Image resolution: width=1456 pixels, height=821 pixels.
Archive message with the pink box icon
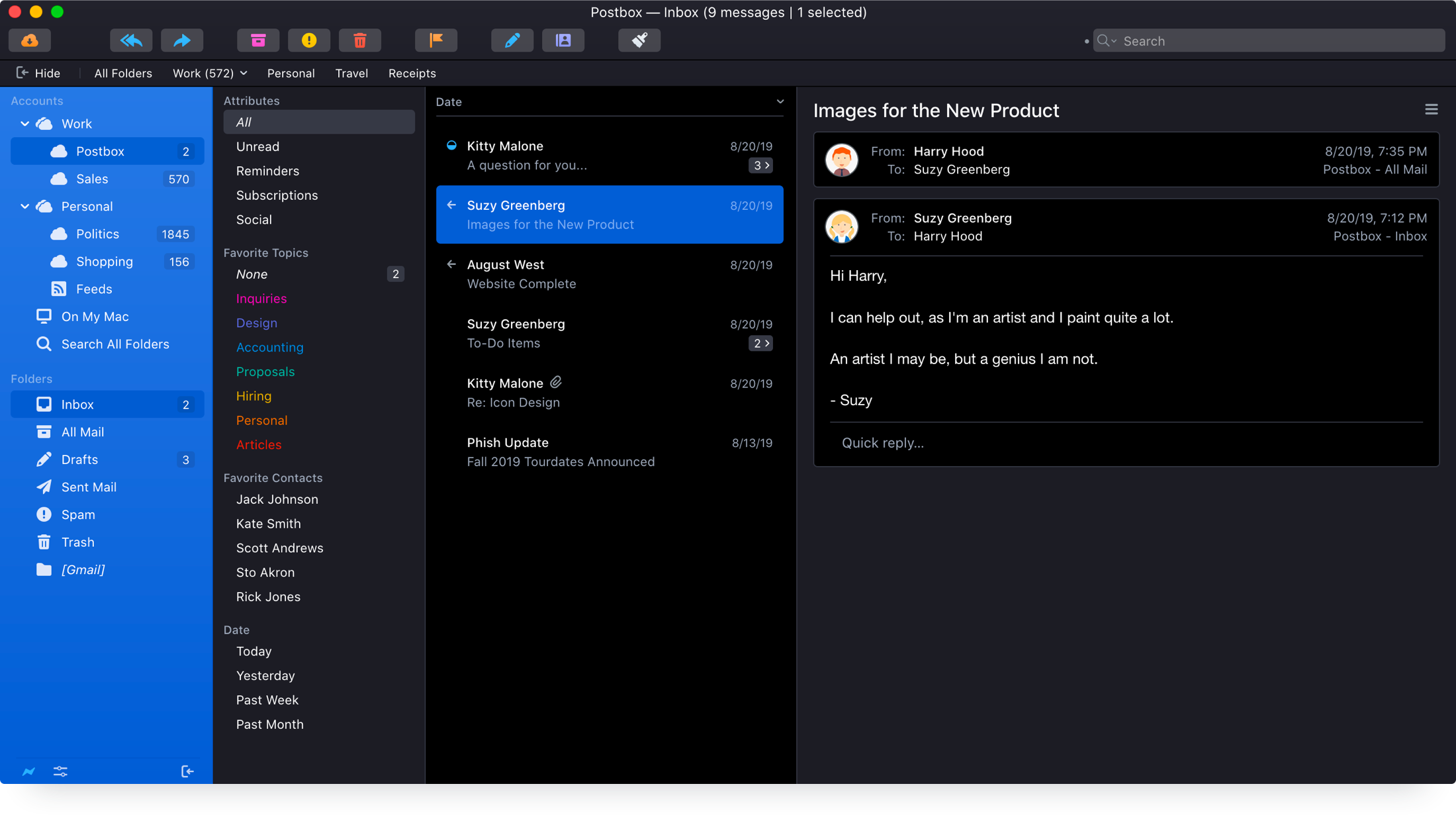[258, 40]
